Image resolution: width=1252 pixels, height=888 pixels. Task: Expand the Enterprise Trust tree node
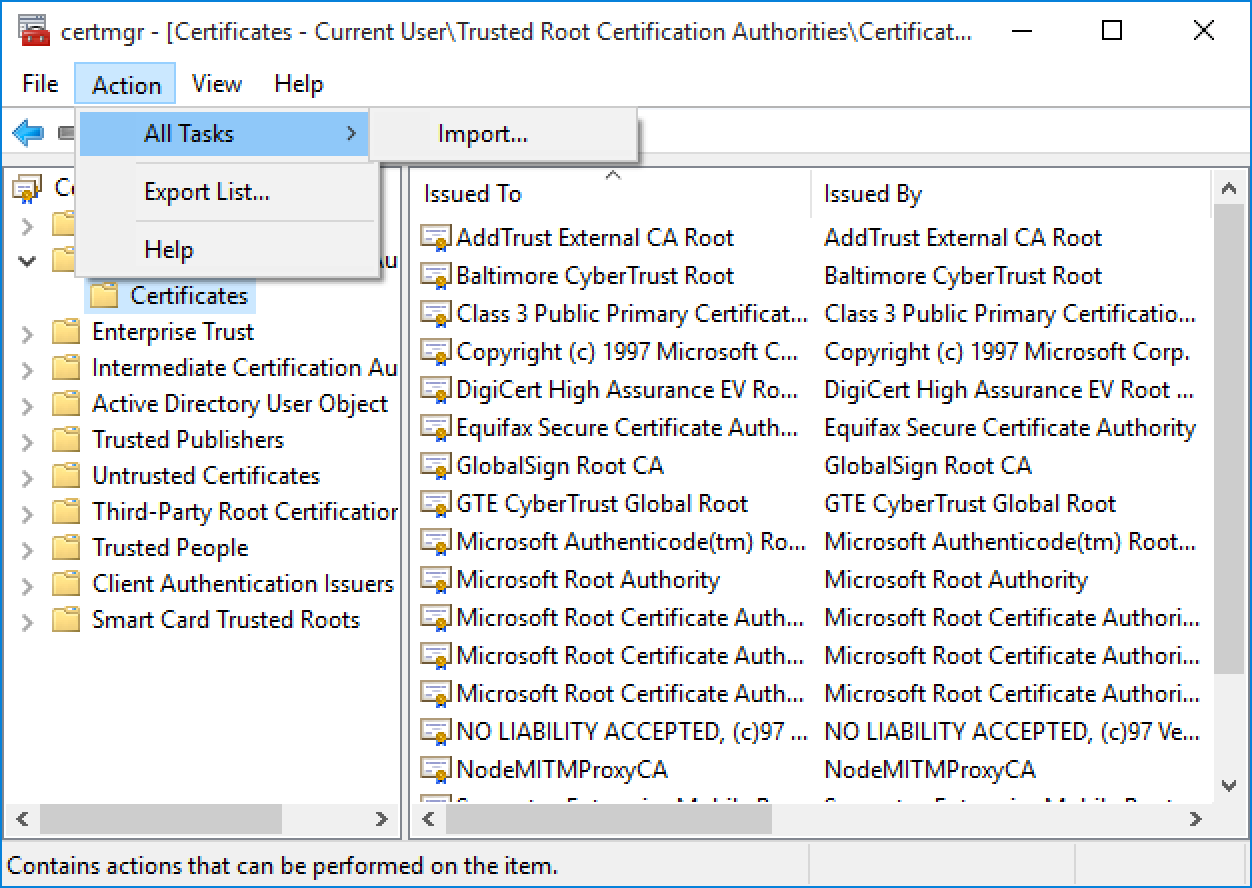click(27, 333)
